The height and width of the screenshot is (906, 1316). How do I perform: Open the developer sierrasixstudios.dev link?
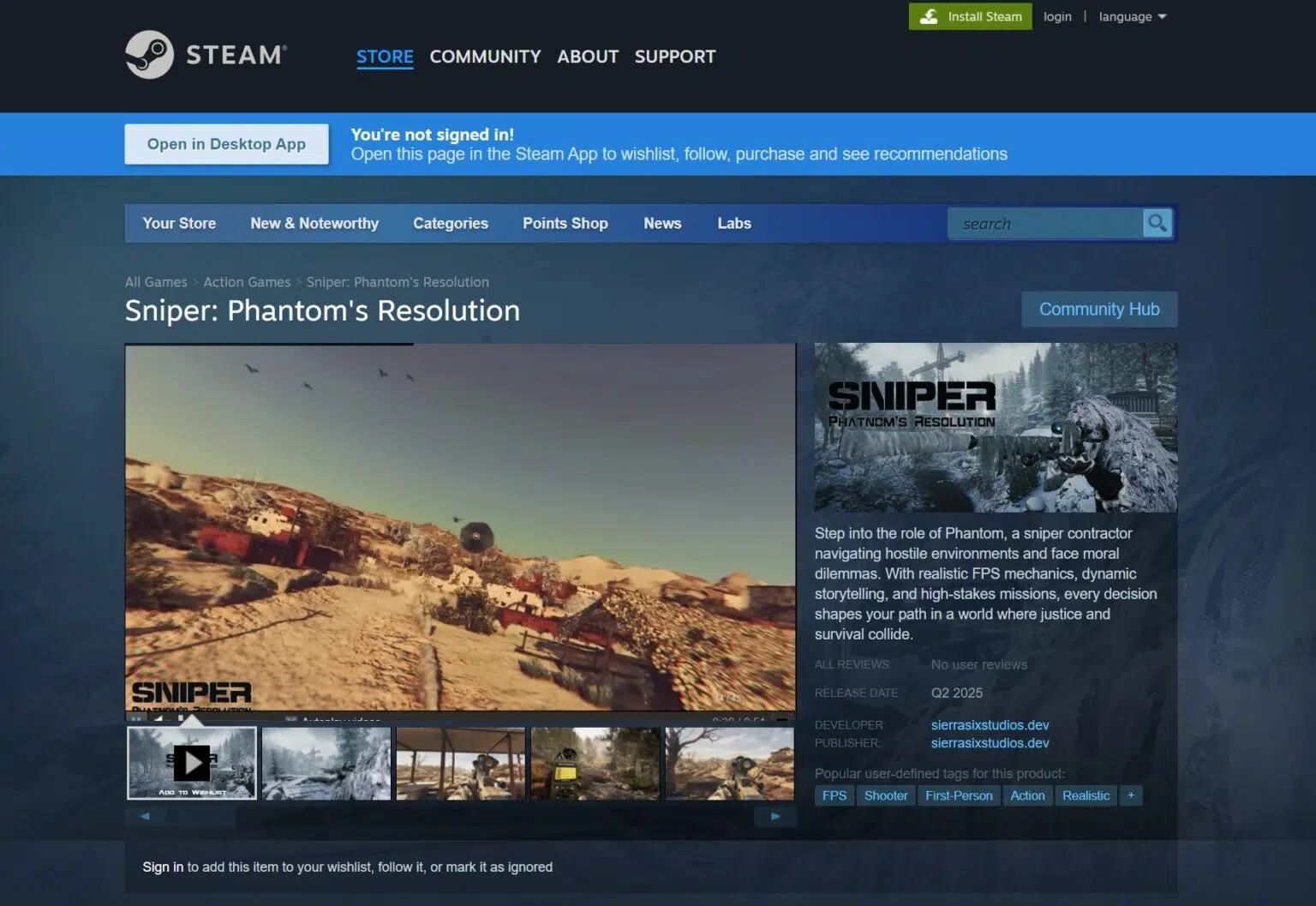[990, 725]
